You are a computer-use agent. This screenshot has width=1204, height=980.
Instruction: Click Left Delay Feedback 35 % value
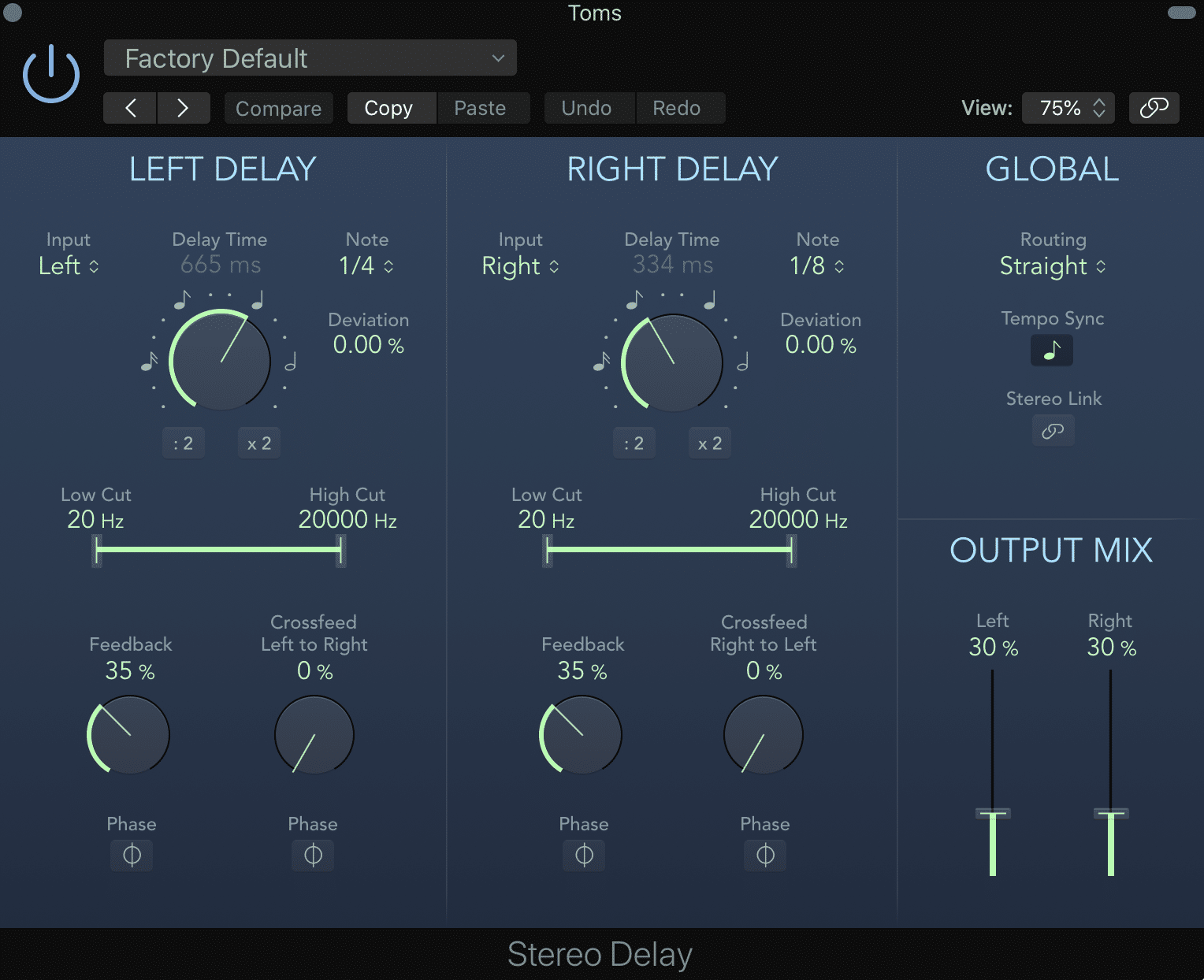point(130,671)
